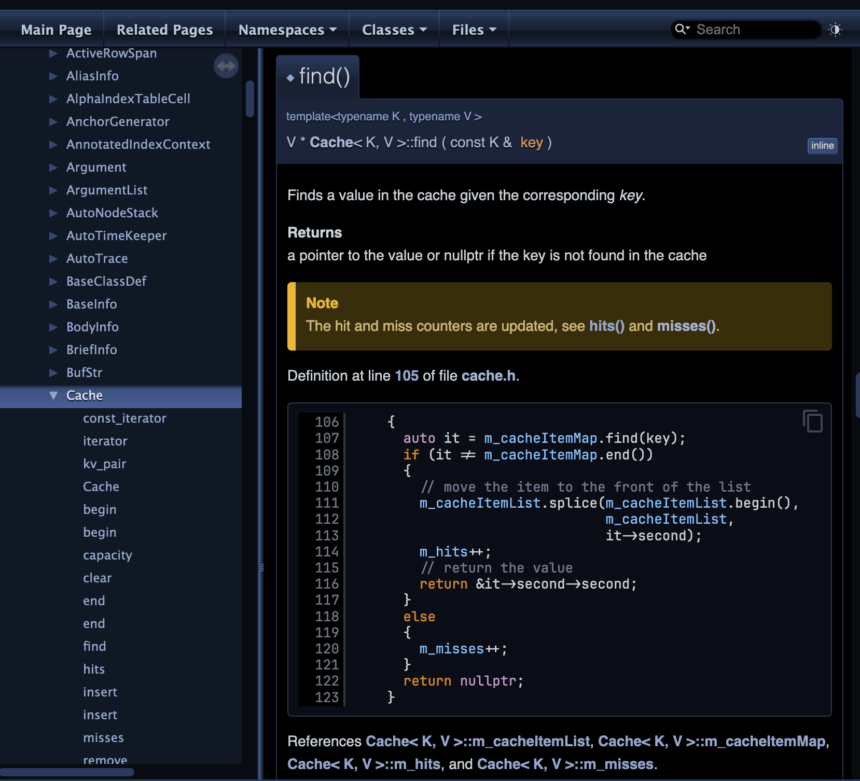
Task: Expand the ActiveRowSpan tree arrow
Action: coord(53,53)
